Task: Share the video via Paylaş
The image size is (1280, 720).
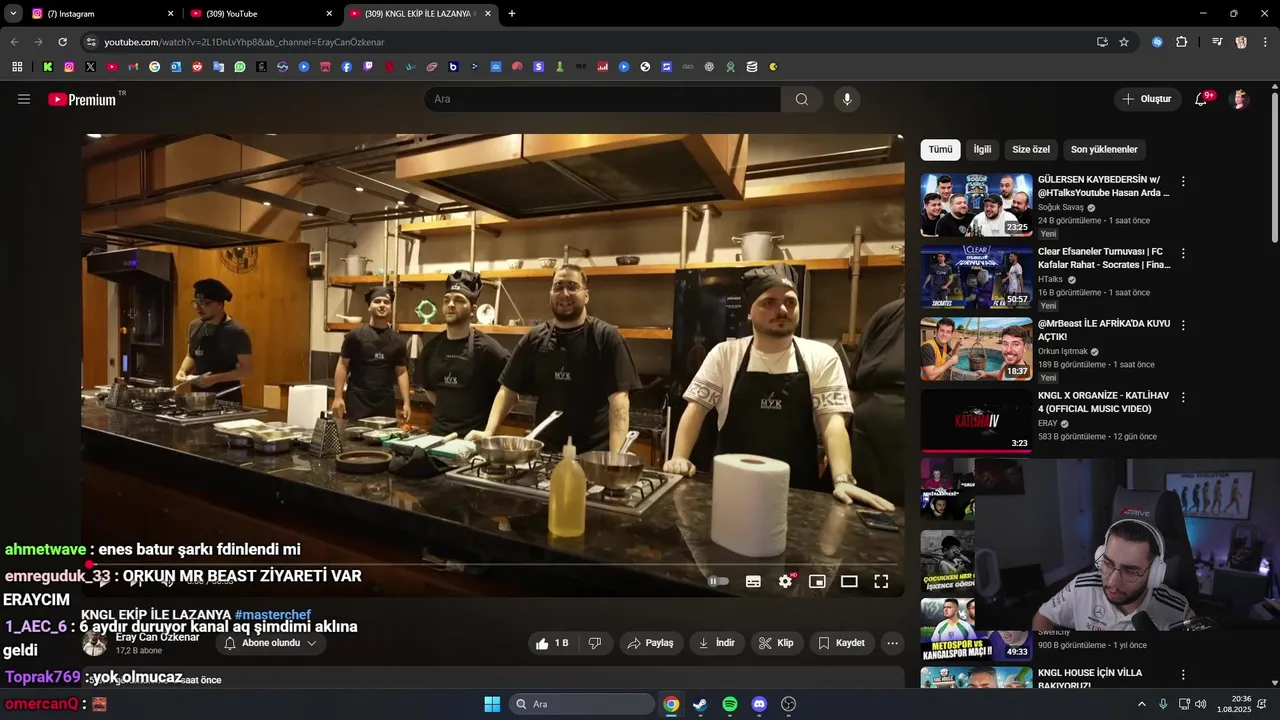Action: pyautogui.click(x=651, y=643)
